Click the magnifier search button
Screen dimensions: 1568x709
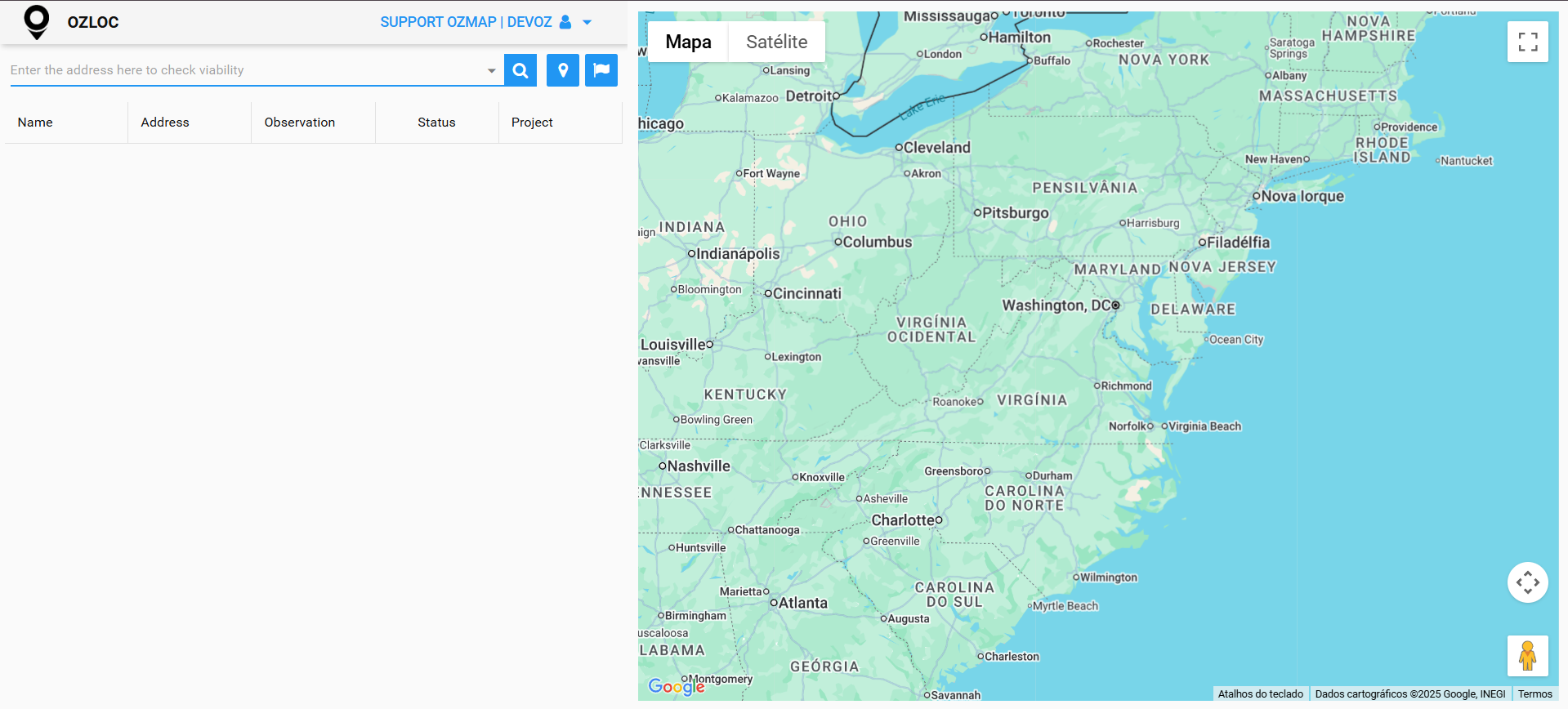click(520, 70)
